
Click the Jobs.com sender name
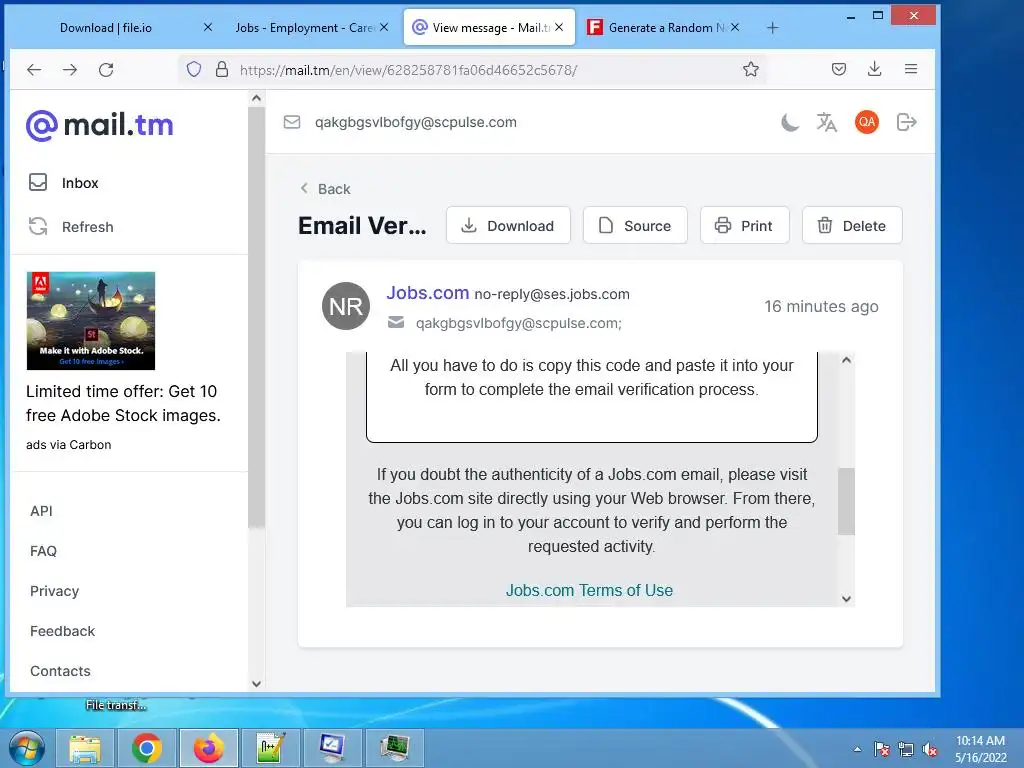(x=428, y=293)
